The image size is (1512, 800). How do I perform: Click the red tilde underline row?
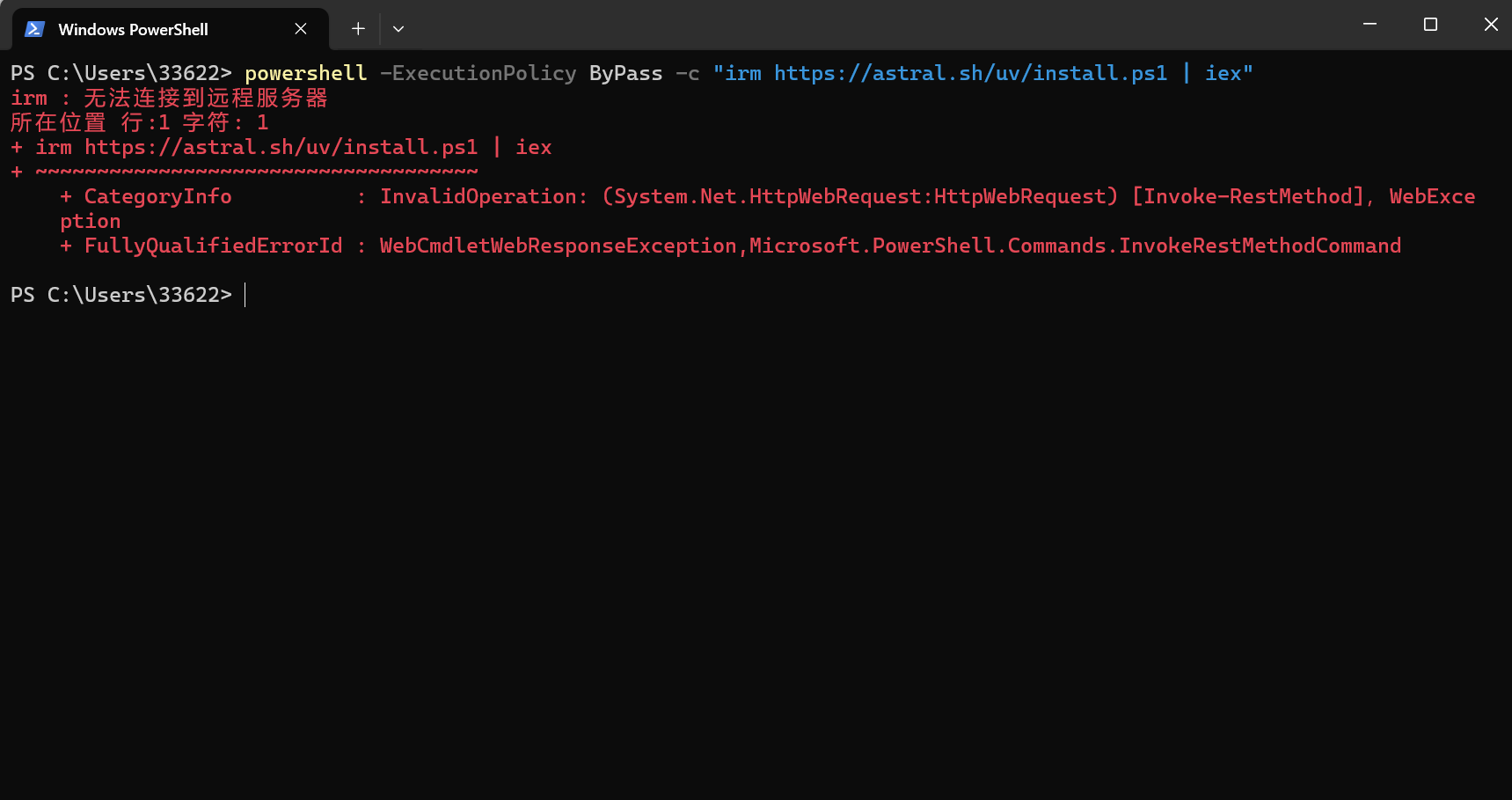pyautogui.click(x=256, y=172)
